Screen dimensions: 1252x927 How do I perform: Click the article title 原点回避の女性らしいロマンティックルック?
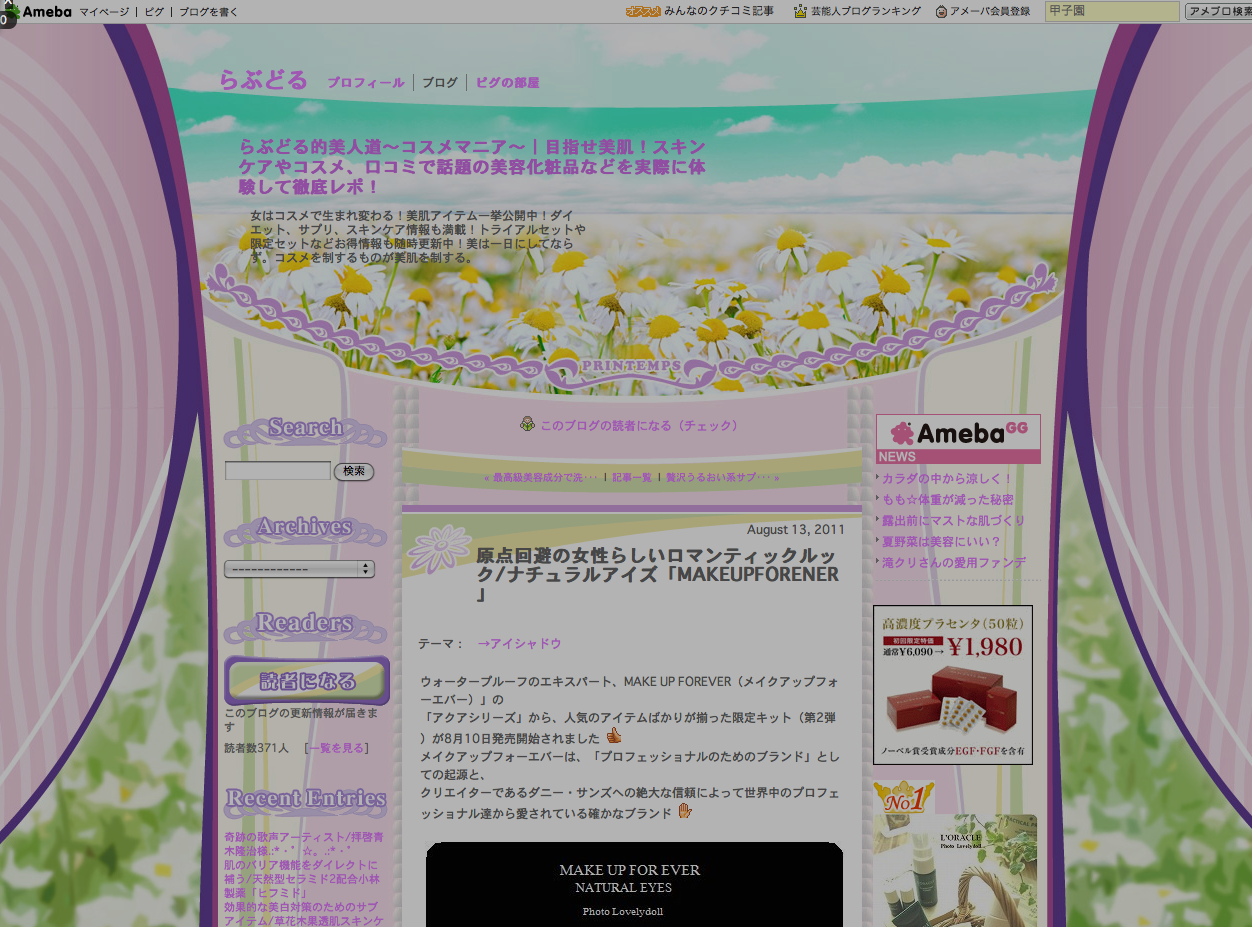coord(658,575)
